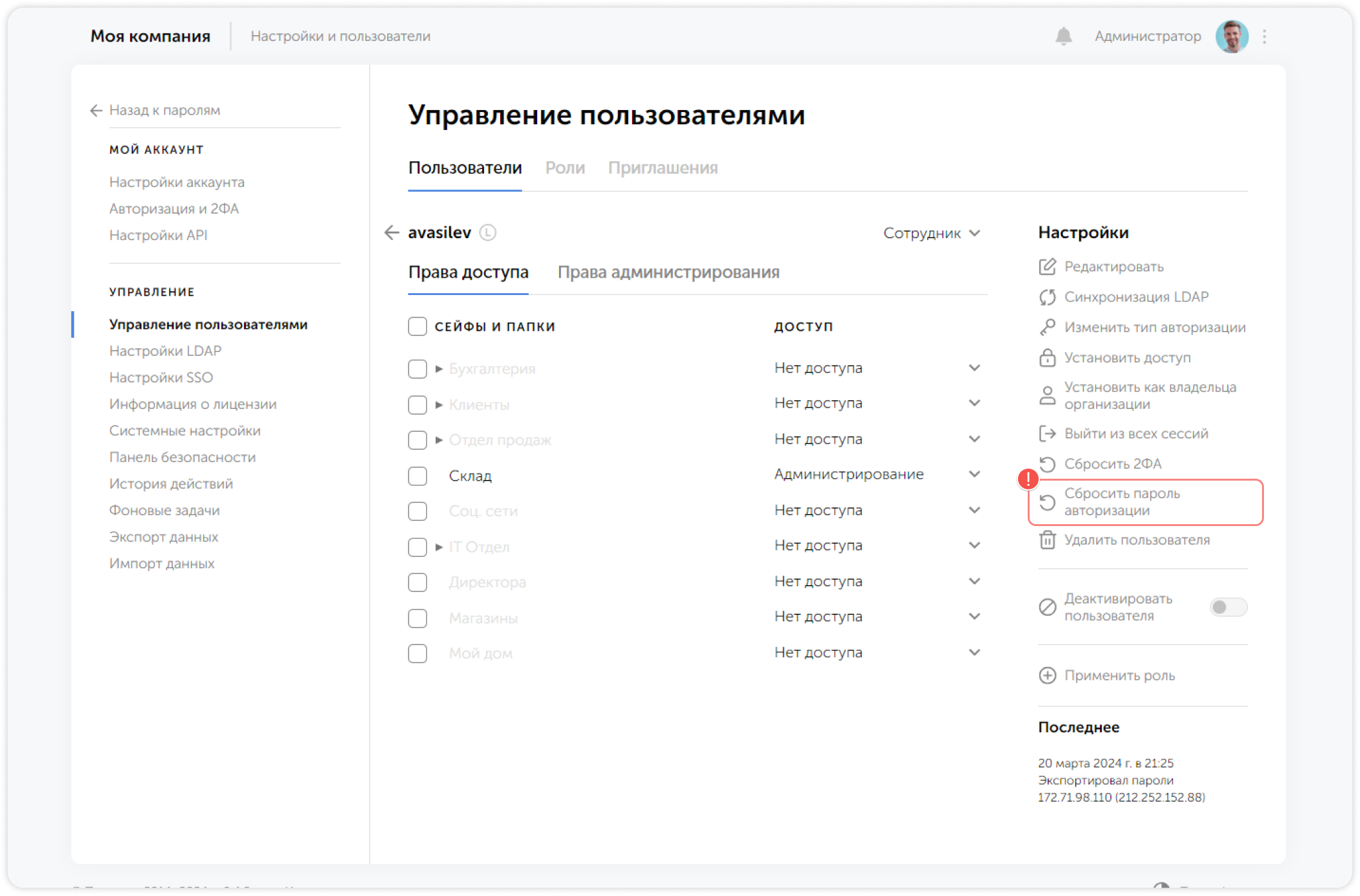
Task: Click the trash icon Удалить пользователя
Action: click(1048, 540)
